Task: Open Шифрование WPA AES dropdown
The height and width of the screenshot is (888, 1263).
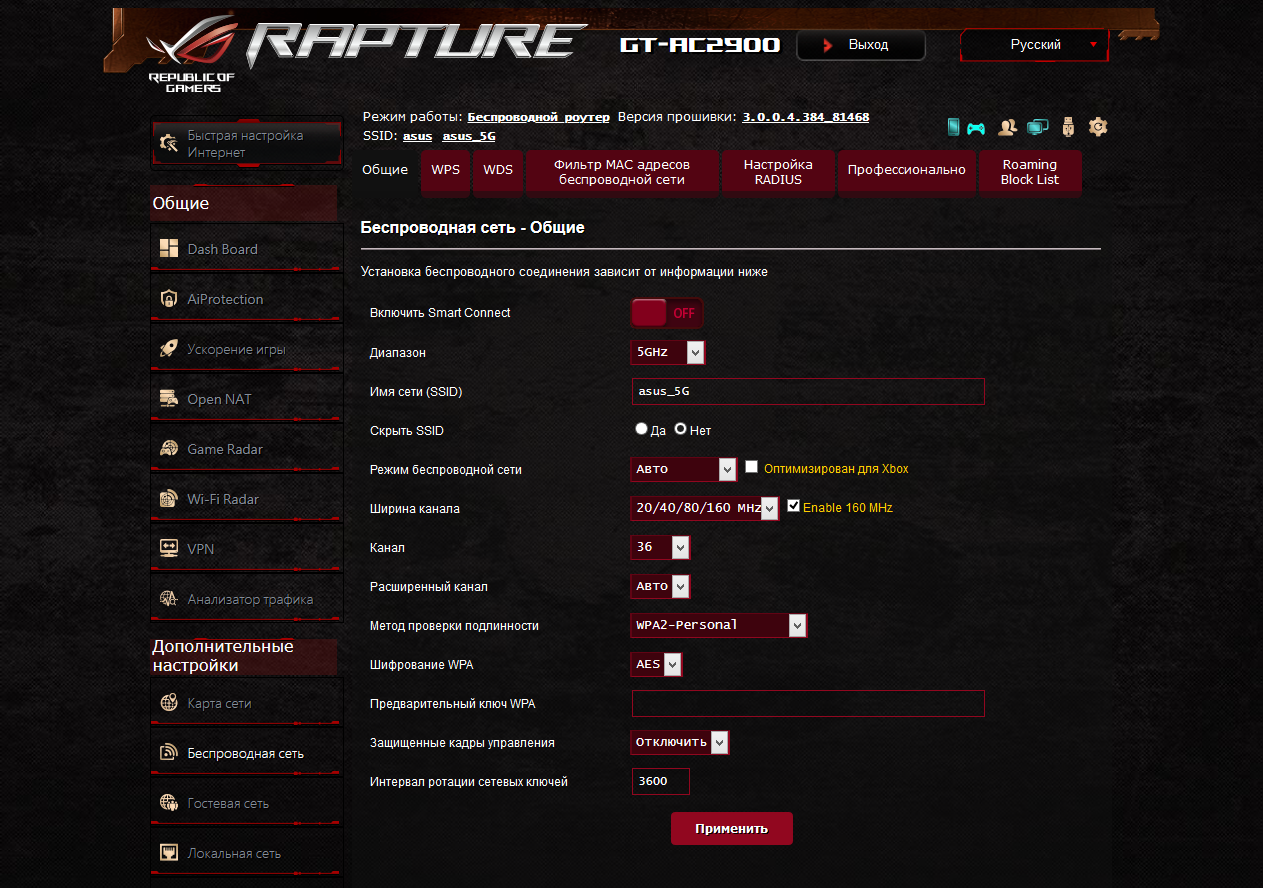Action: click(x=656, y=664)
